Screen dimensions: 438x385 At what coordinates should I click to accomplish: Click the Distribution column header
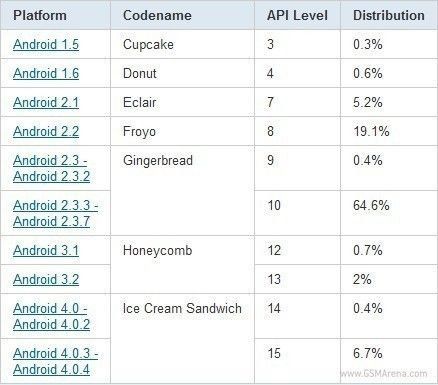click(x=389, y=16)
